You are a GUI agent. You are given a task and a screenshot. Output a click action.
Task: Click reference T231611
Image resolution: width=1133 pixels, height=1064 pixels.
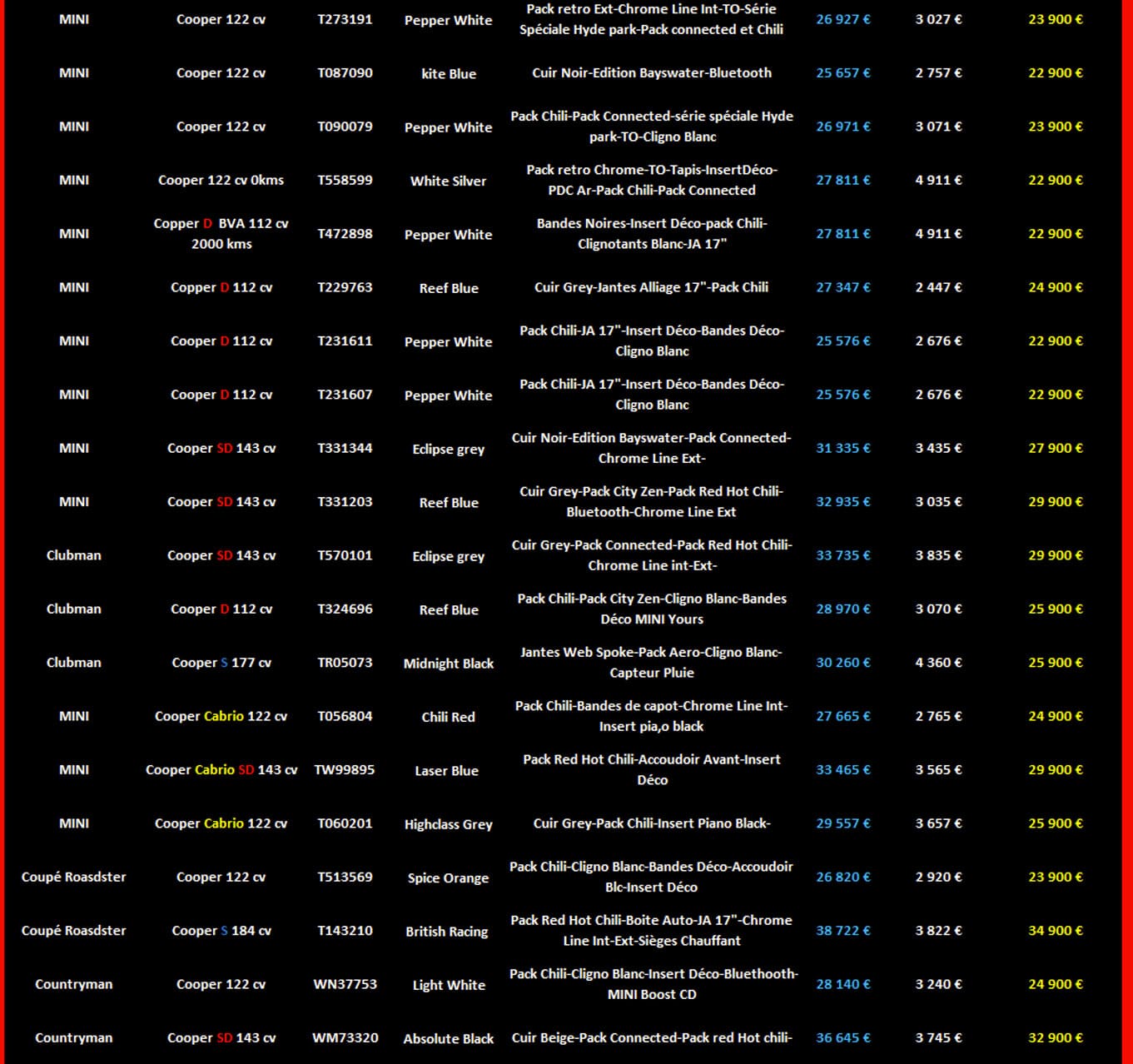pos(345,341)
